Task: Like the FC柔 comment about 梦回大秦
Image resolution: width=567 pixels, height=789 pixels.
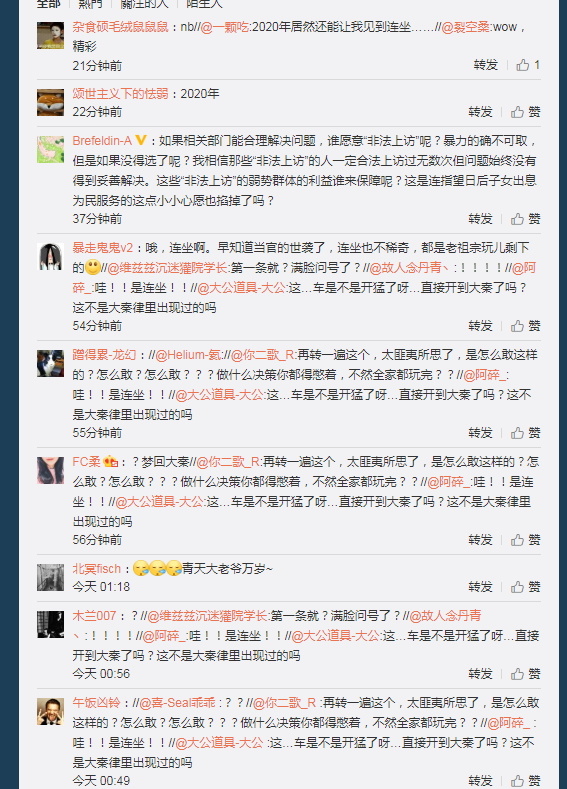Action: [x=526, y=540]
